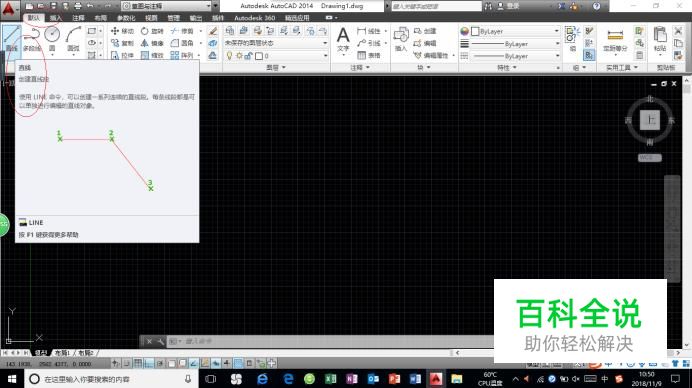
Task: Click the Array (阵列) tool
Action: tap(182, 56)
